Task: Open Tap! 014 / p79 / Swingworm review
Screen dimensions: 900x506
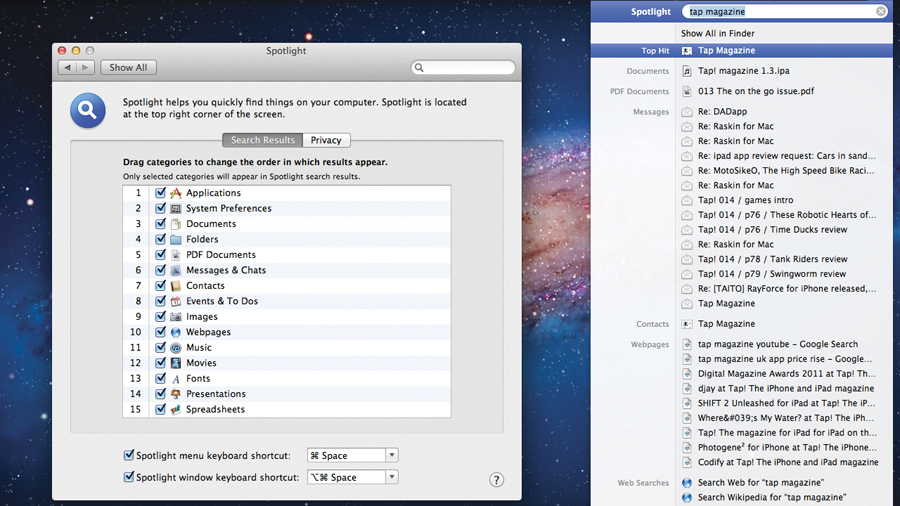Action: [771, 274]
